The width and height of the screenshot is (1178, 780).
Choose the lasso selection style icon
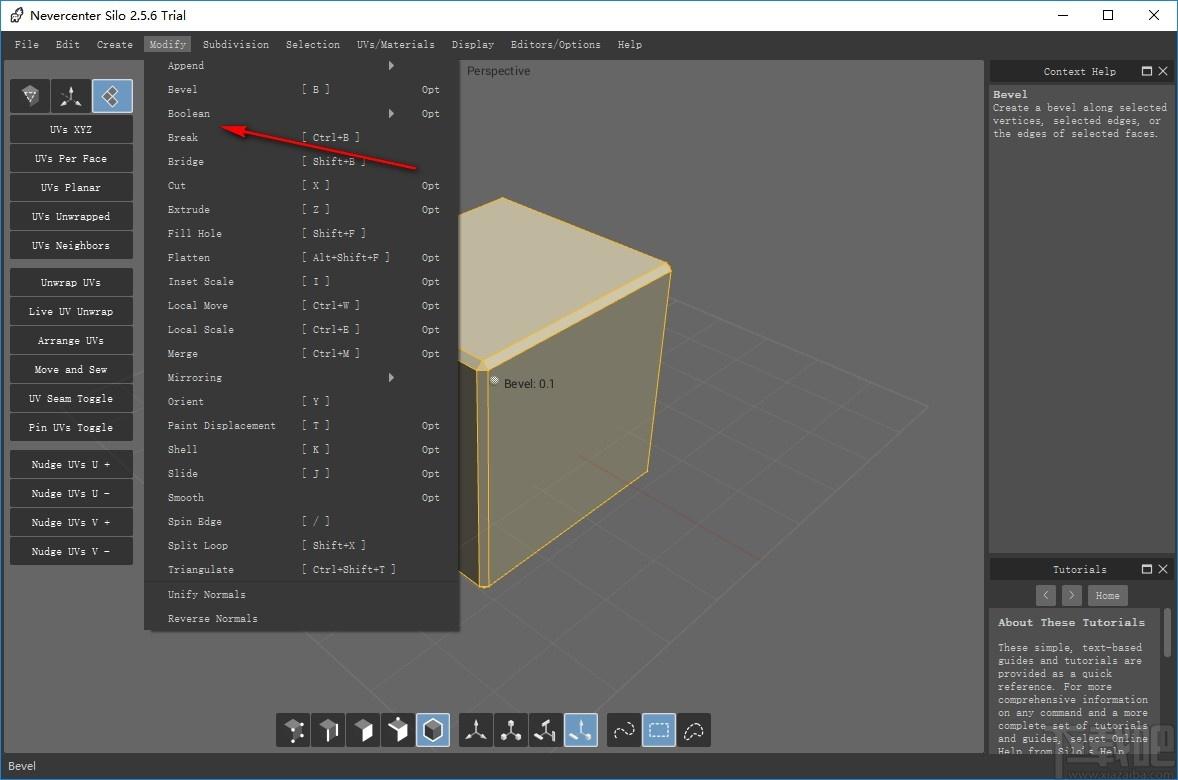coord(693,730)
